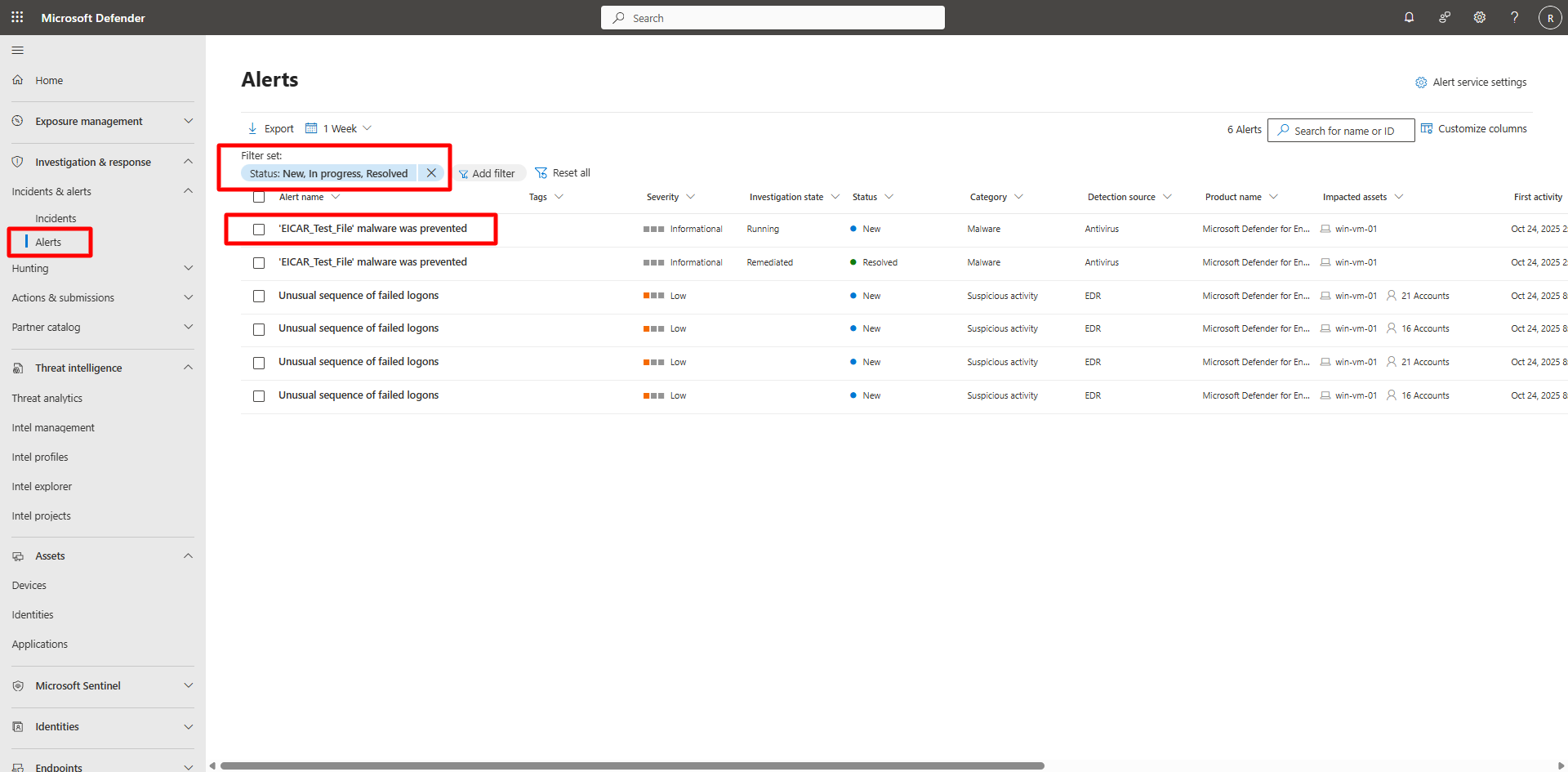Open the account avatar R
Screen dimensions: 1568x772
(1550, 17)
